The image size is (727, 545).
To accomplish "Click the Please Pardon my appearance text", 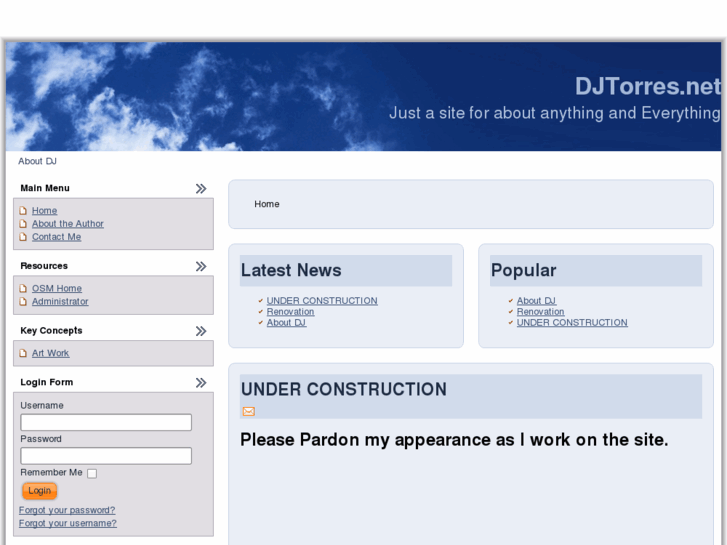I will 454,440.
